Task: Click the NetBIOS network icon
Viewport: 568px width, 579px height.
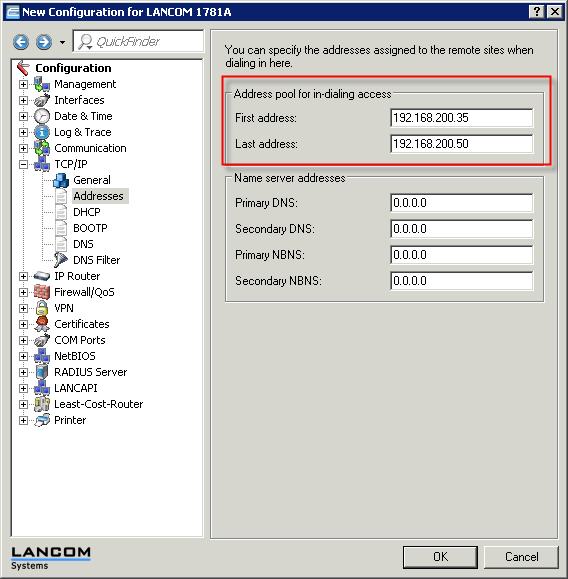Action: pos(42,356)
